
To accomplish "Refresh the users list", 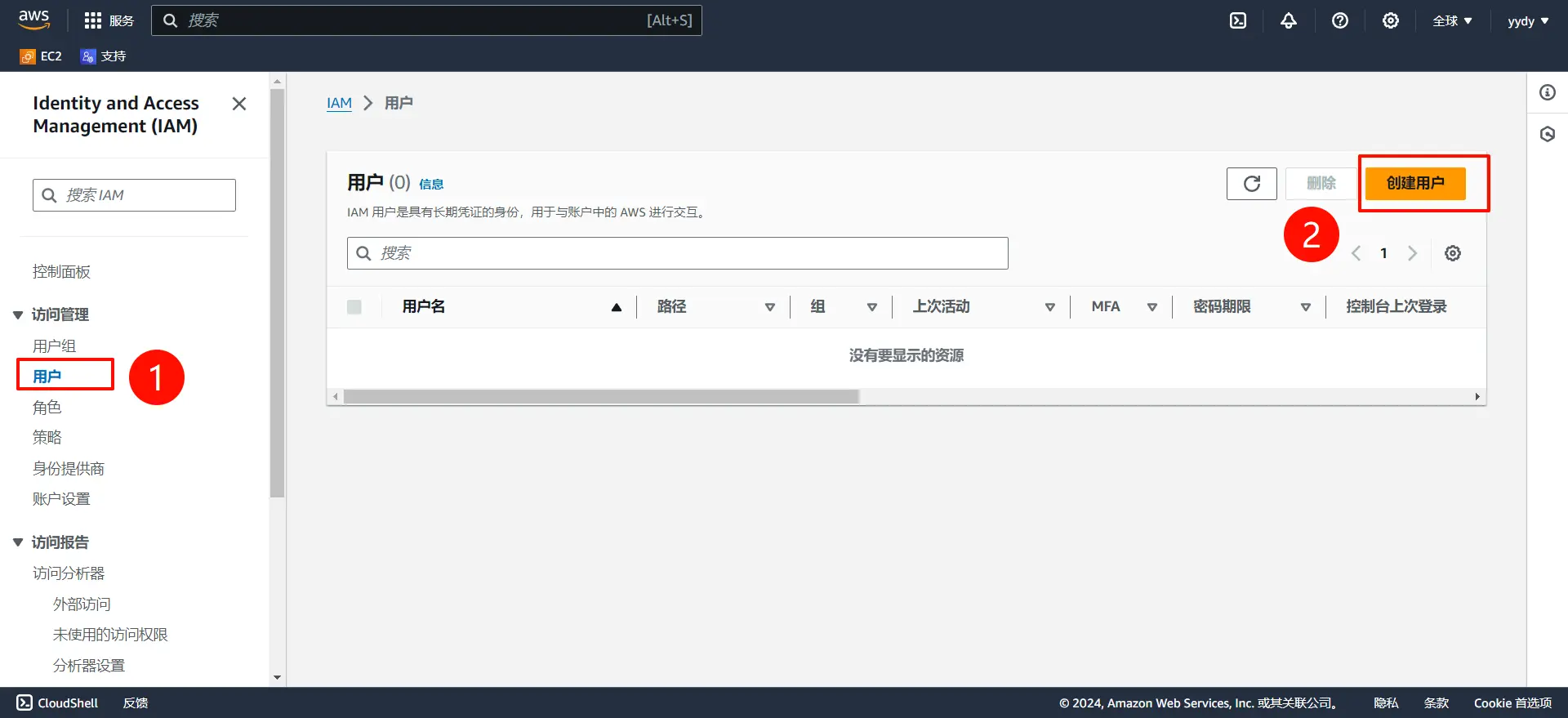I will pyautogui.click(x=1252, y=184).
